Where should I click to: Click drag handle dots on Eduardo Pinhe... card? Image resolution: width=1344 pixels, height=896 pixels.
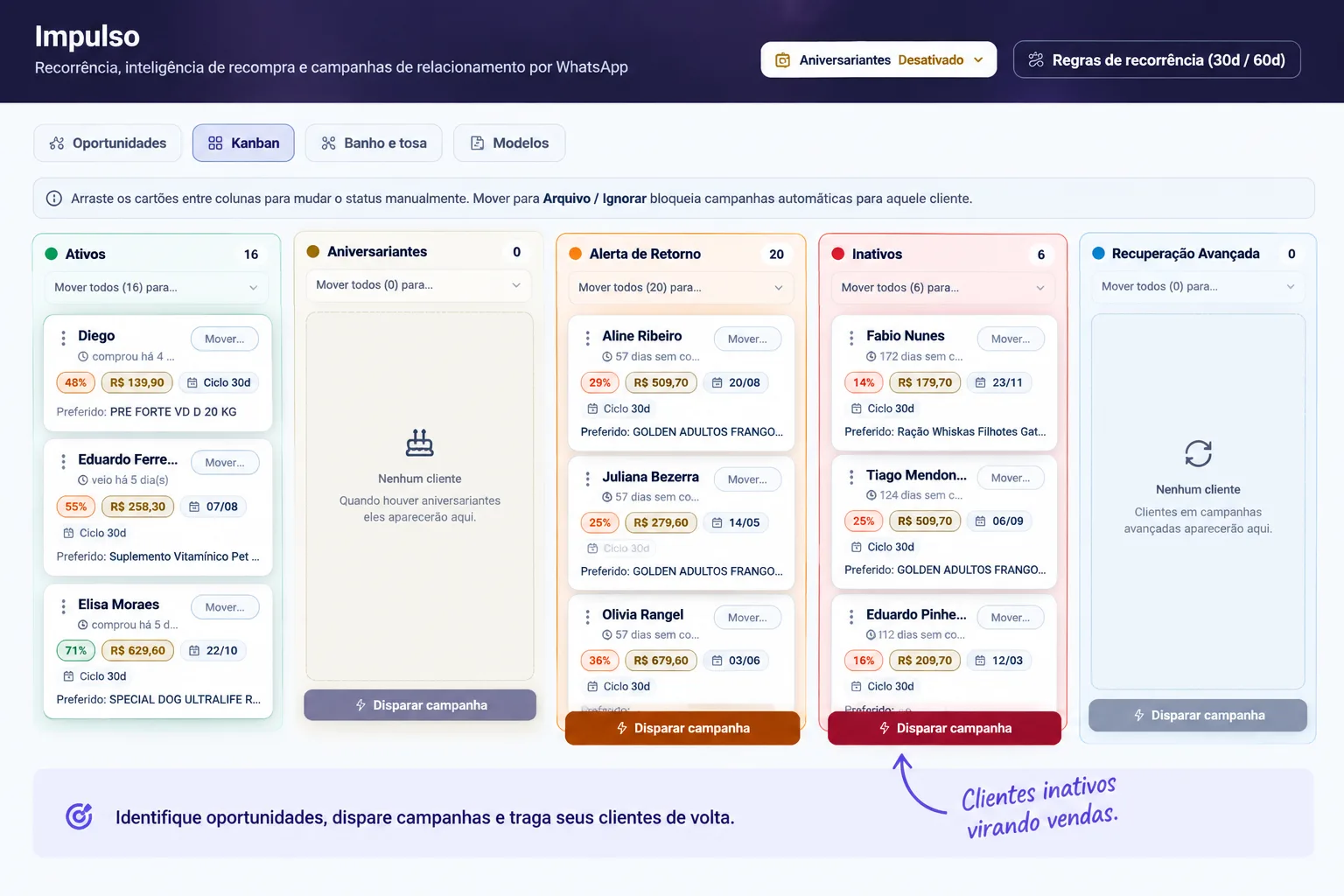click(x=851, y=617)
